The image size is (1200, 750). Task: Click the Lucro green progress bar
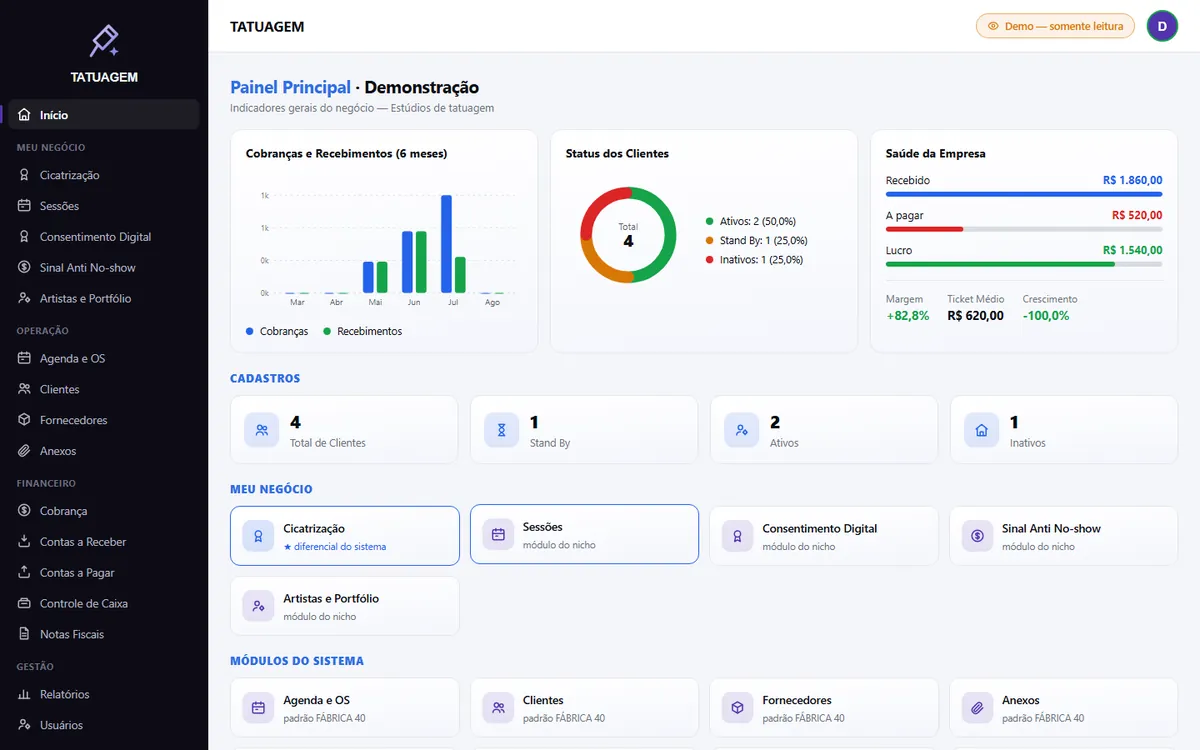tap(1000, 264)
